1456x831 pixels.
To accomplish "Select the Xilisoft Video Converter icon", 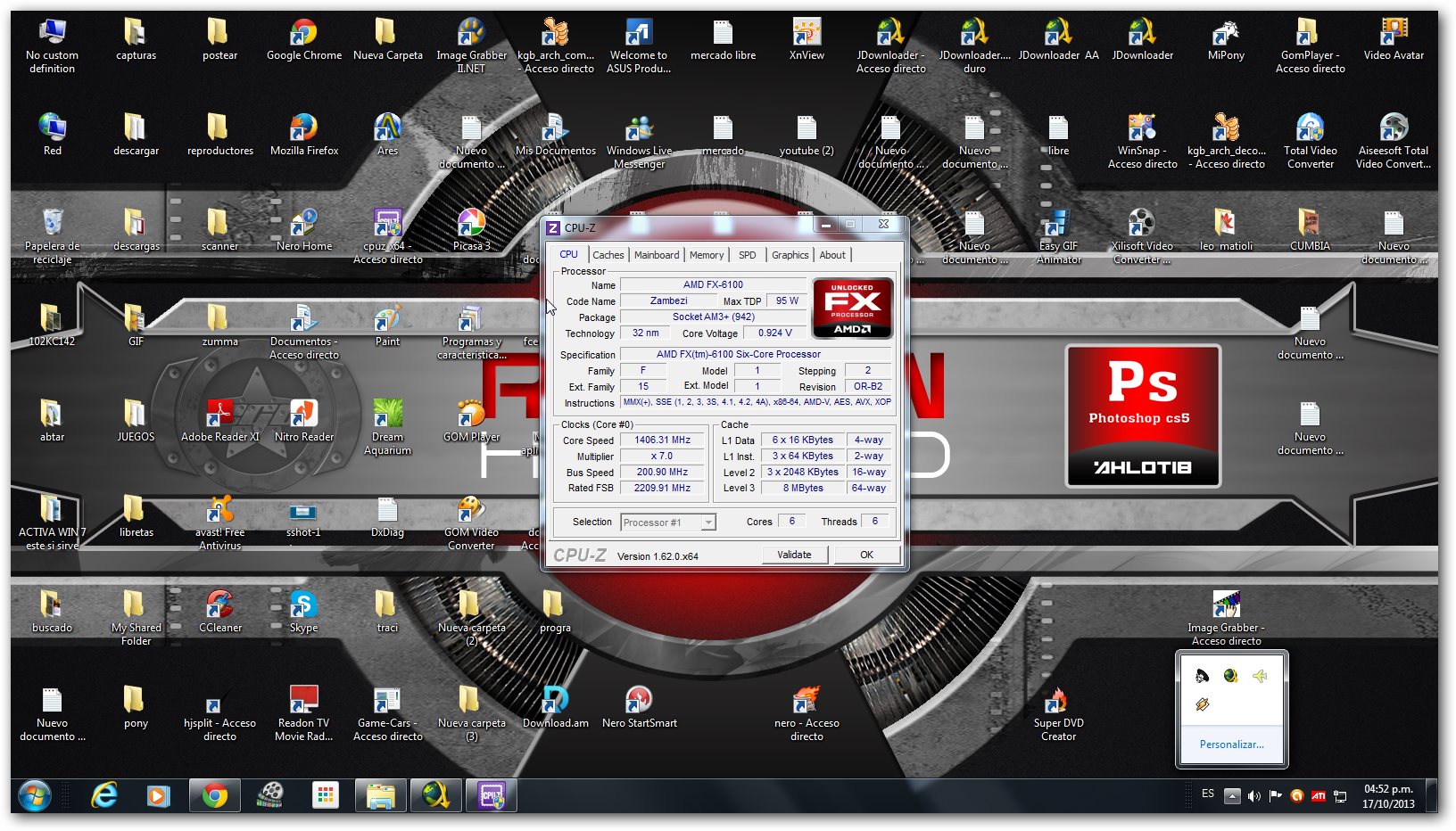I will pos(1143,237).
